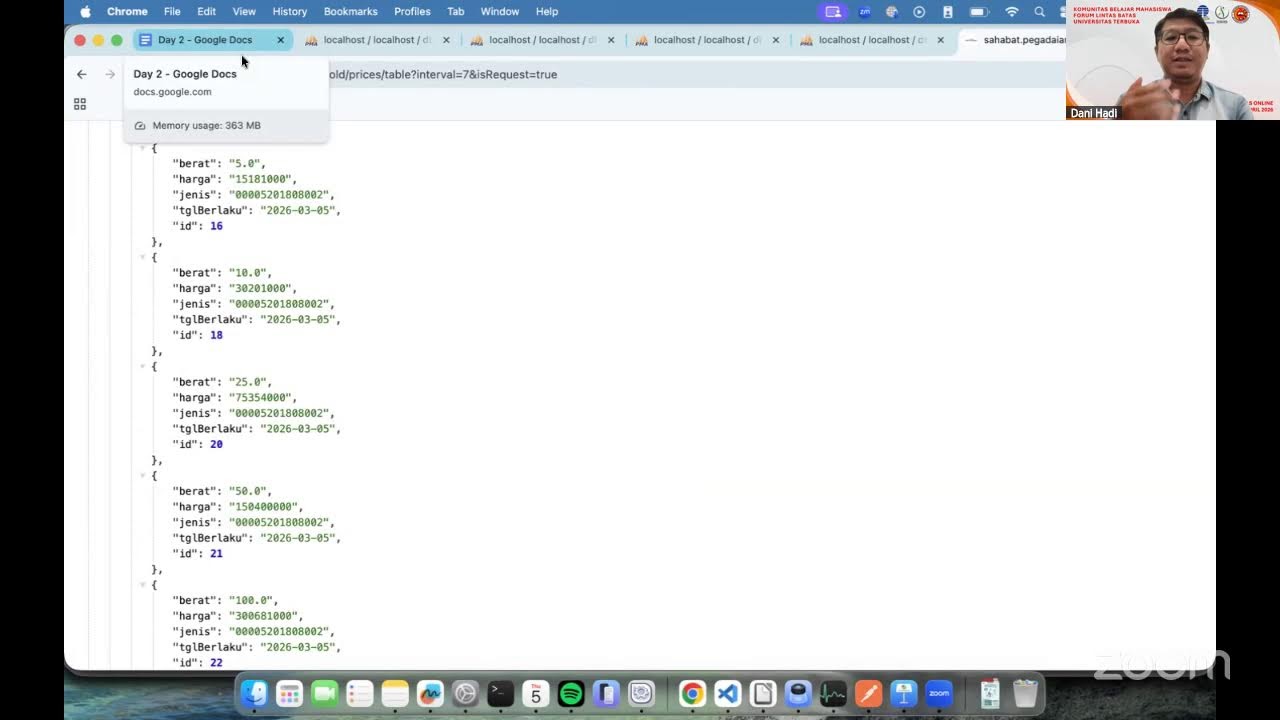Viewport: 1280px width, 720px height.
Task: Close the Day 2 - Google Docs tab
Action: click(280, 40)
